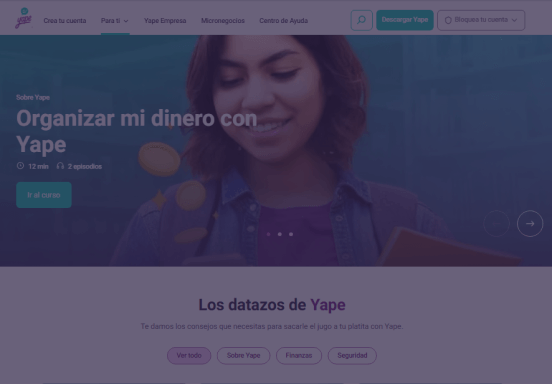Select the first carousel dot indicator
Image resolution: width=552 pixels, height=384 pixels.
coord(269,234)
